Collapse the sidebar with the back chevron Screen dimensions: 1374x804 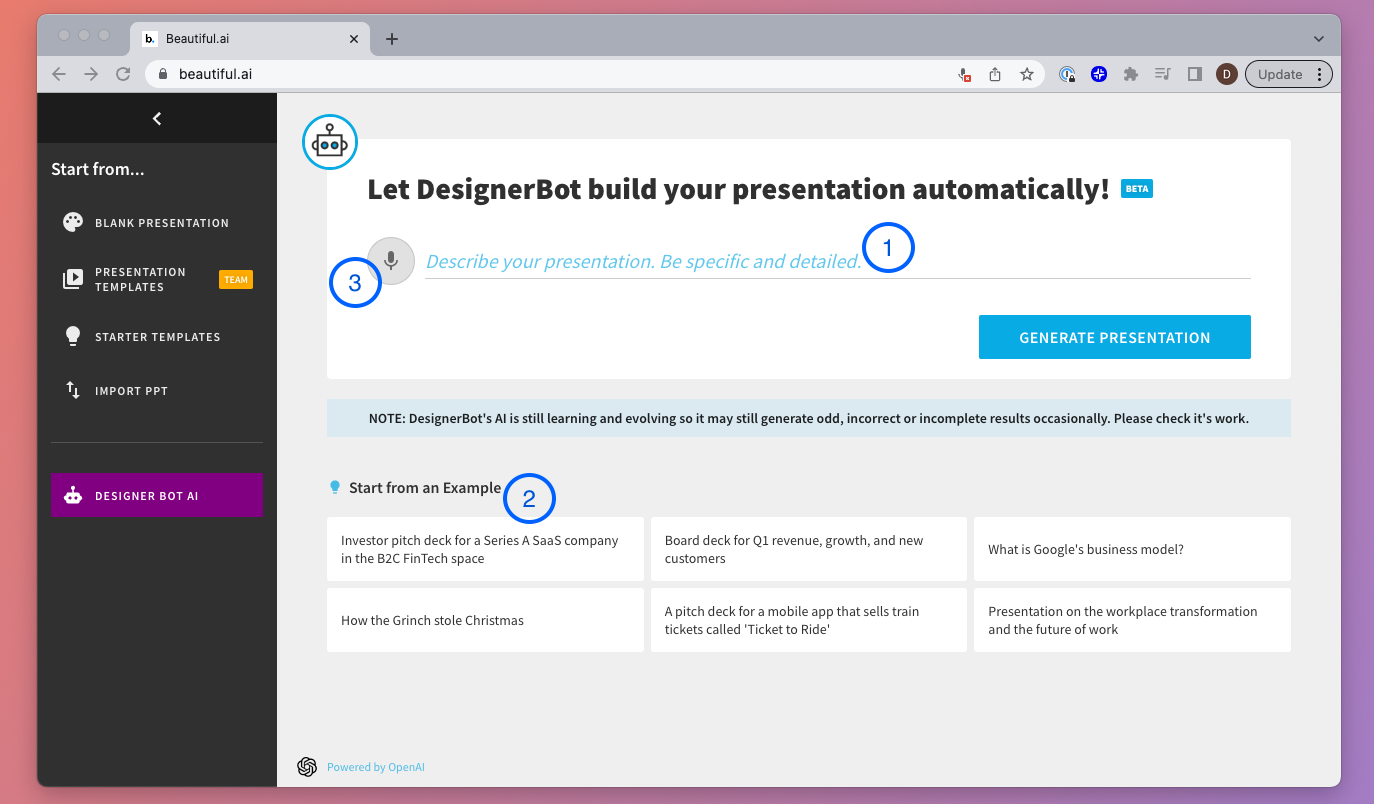(x=157, y=118)
